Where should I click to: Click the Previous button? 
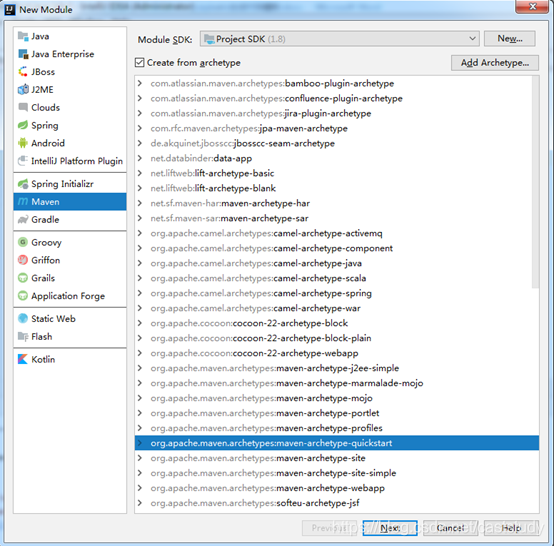tap(329, 528)
